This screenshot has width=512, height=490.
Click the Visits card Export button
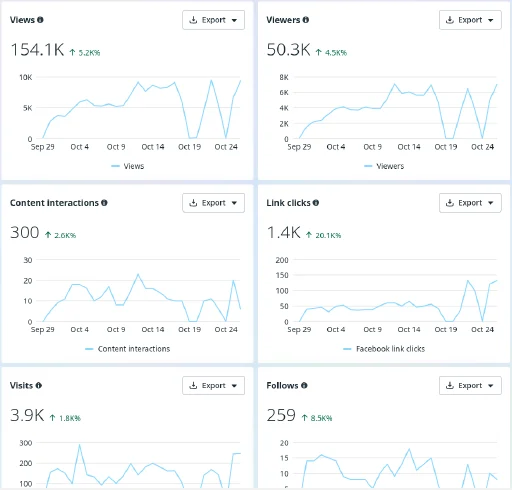213,385
